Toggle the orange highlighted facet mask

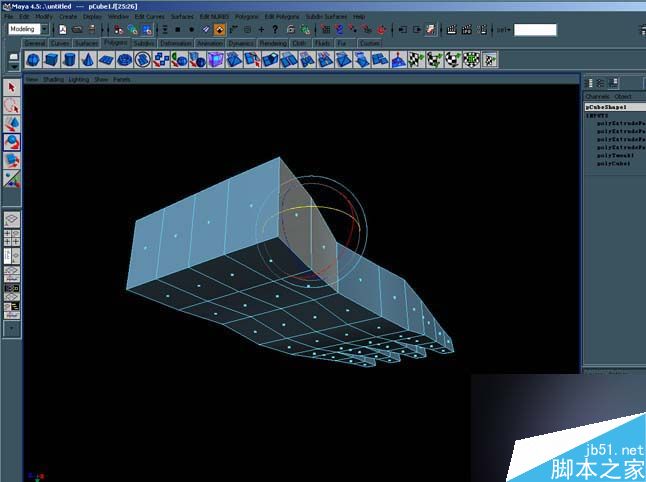(x=220, y=30)
